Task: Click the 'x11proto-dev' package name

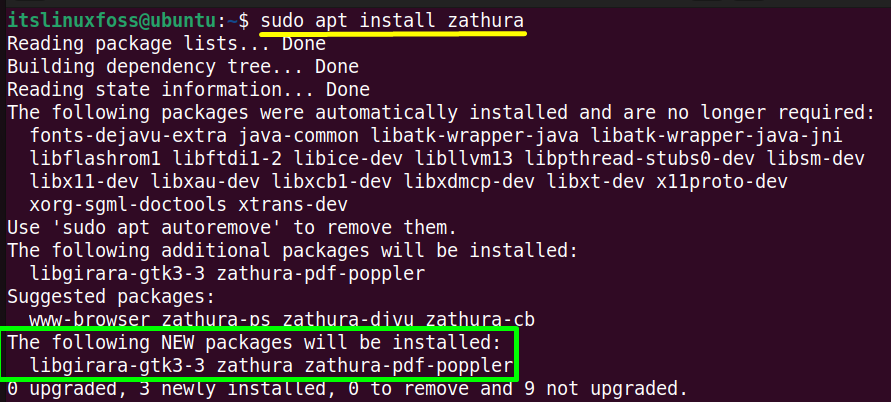Action: point(722,182)
